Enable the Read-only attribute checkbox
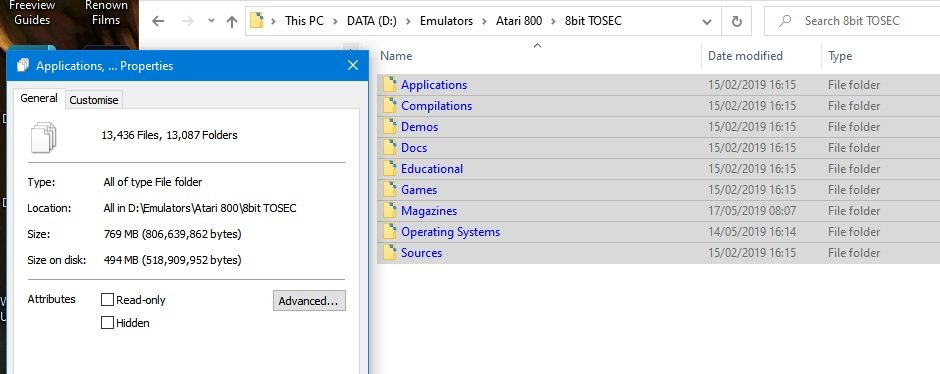Viewport: 940px width, 374px height. (107, 300)
